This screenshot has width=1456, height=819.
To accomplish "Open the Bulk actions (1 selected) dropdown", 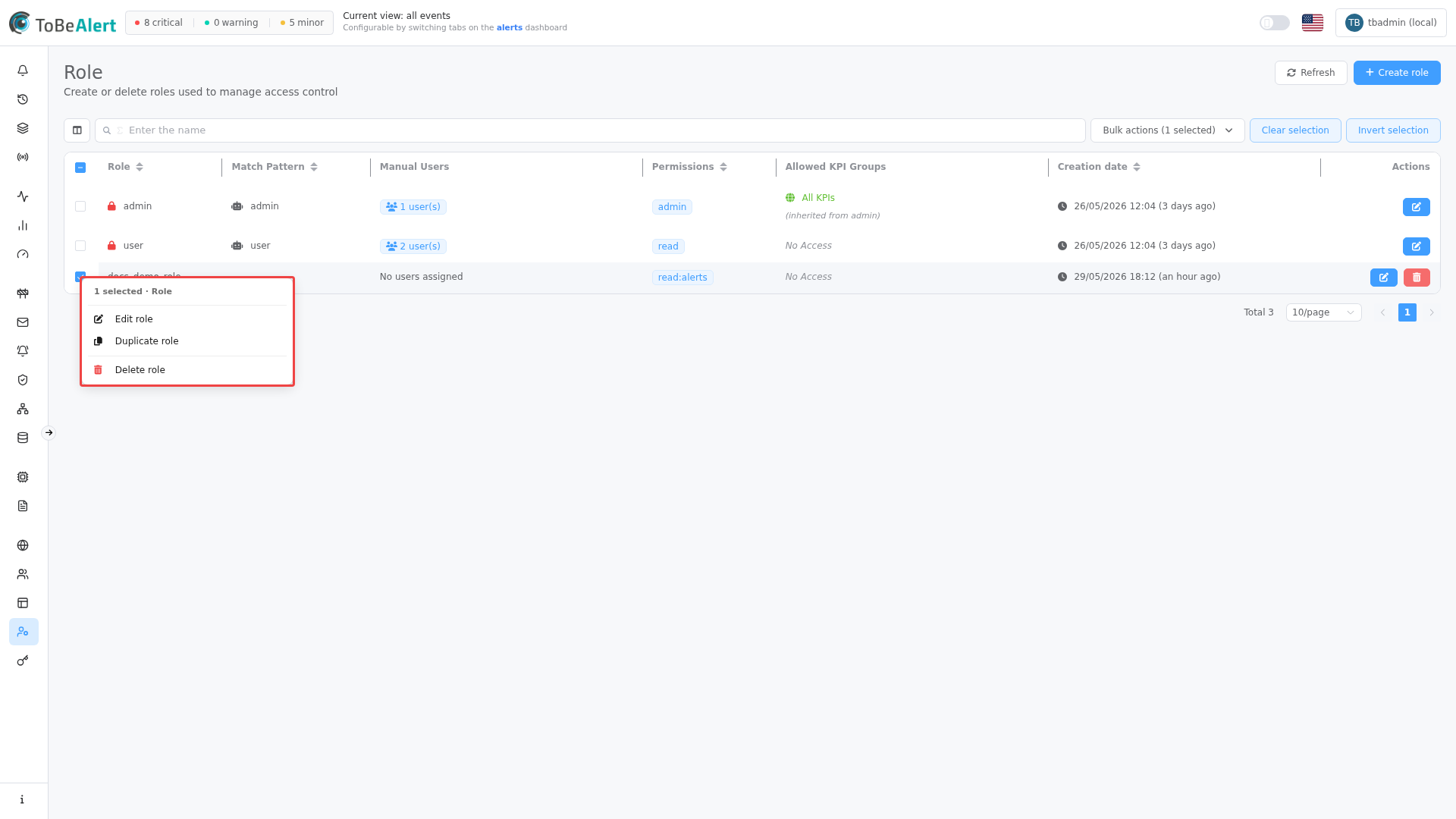I will point(1167,130).
